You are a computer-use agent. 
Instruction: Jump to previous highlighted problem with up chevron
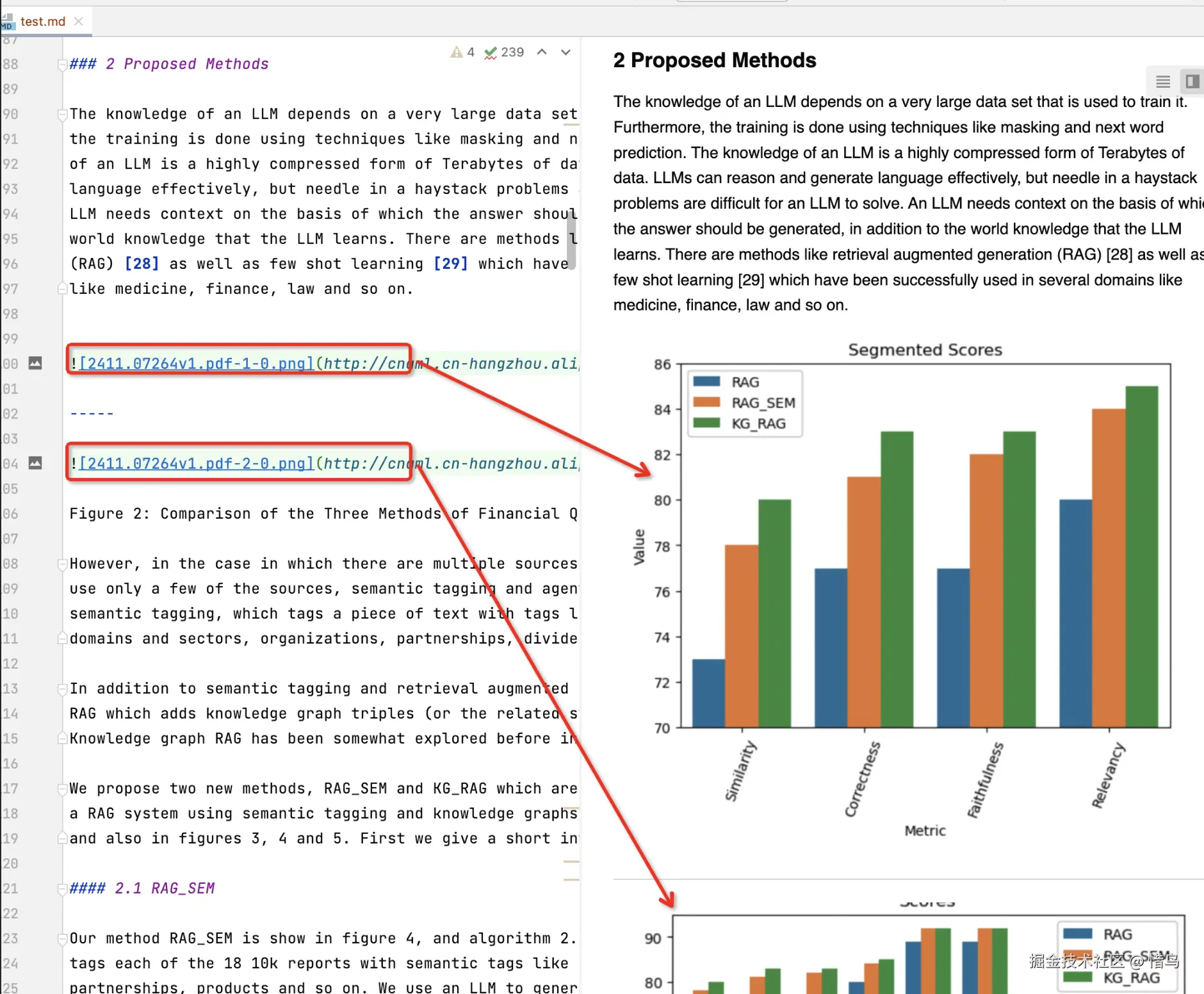click(x=542, y=52)
